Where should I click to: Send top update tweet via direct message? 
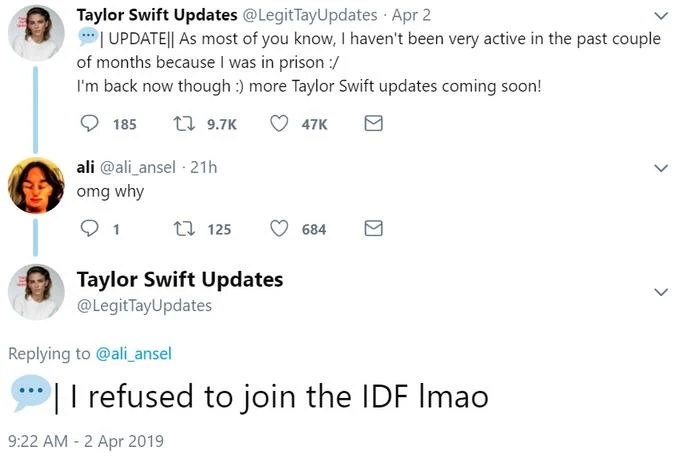[x=372, y=124]
